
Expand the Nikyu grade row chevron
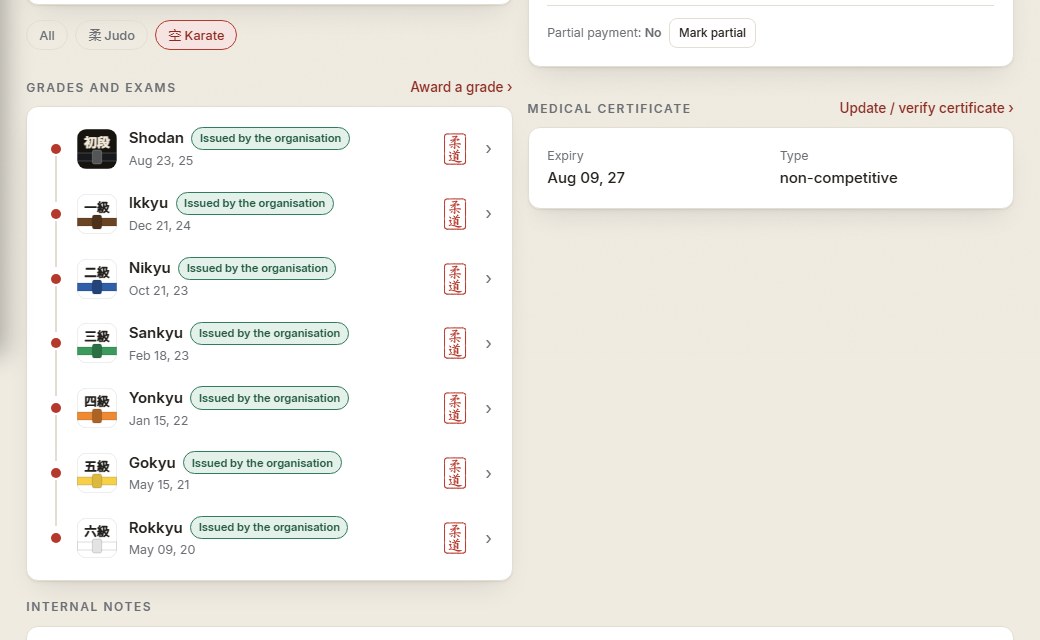tap(489, 279)
